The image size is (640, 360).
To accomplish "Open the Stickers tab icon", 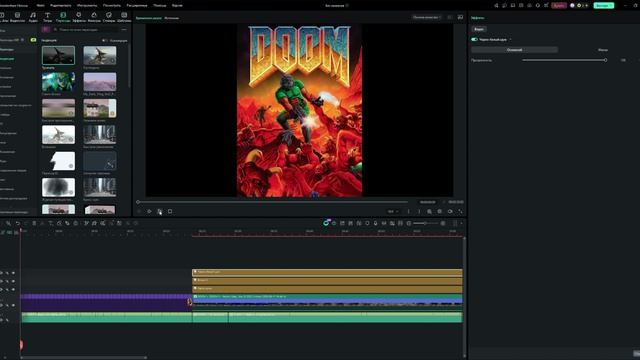I will pos(109,16).
